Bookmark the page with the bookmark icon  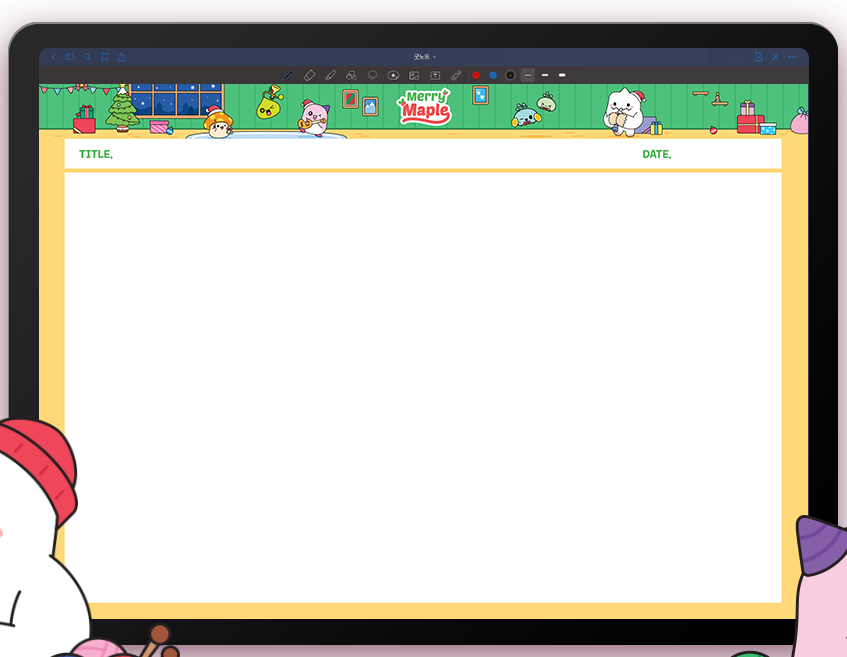click(105, 57)
